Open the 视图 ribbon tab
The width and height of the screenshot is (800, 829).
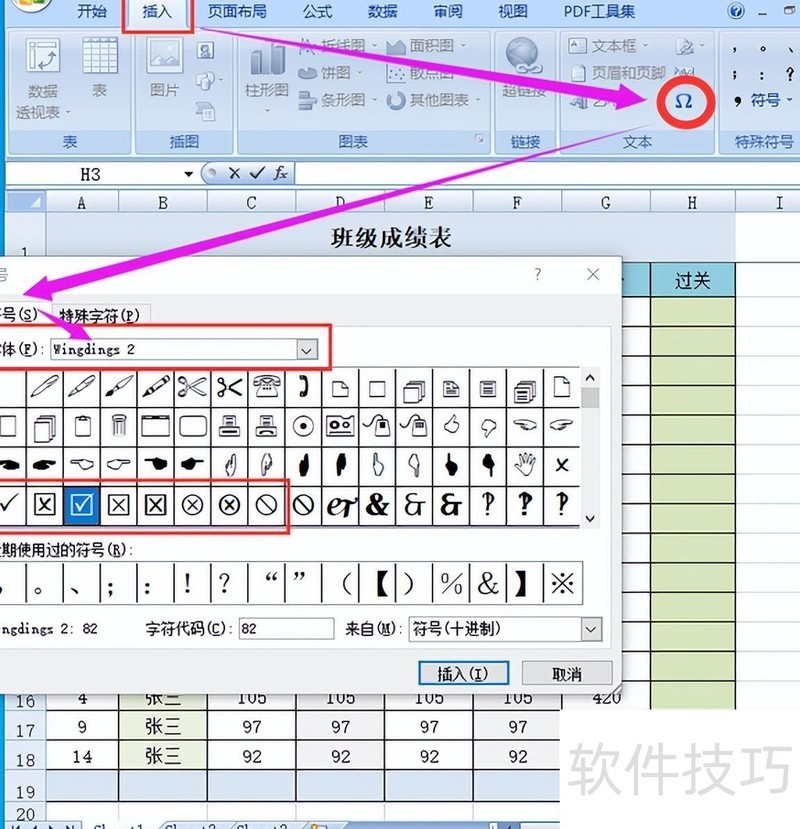click(513, 12)
